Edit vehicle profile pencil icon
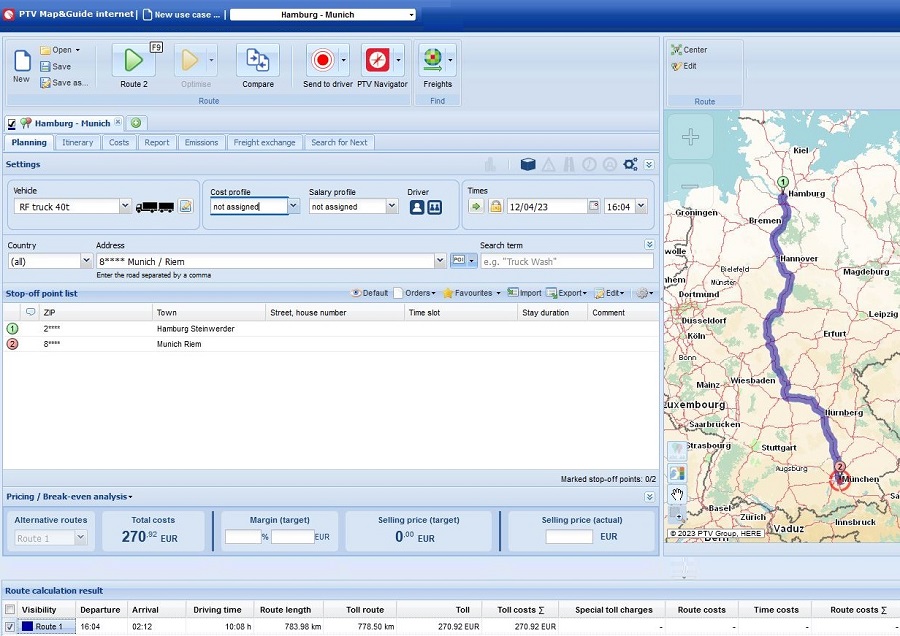This screenshot has height=636, width=900. pyautogui.click(x=185, y=206)
